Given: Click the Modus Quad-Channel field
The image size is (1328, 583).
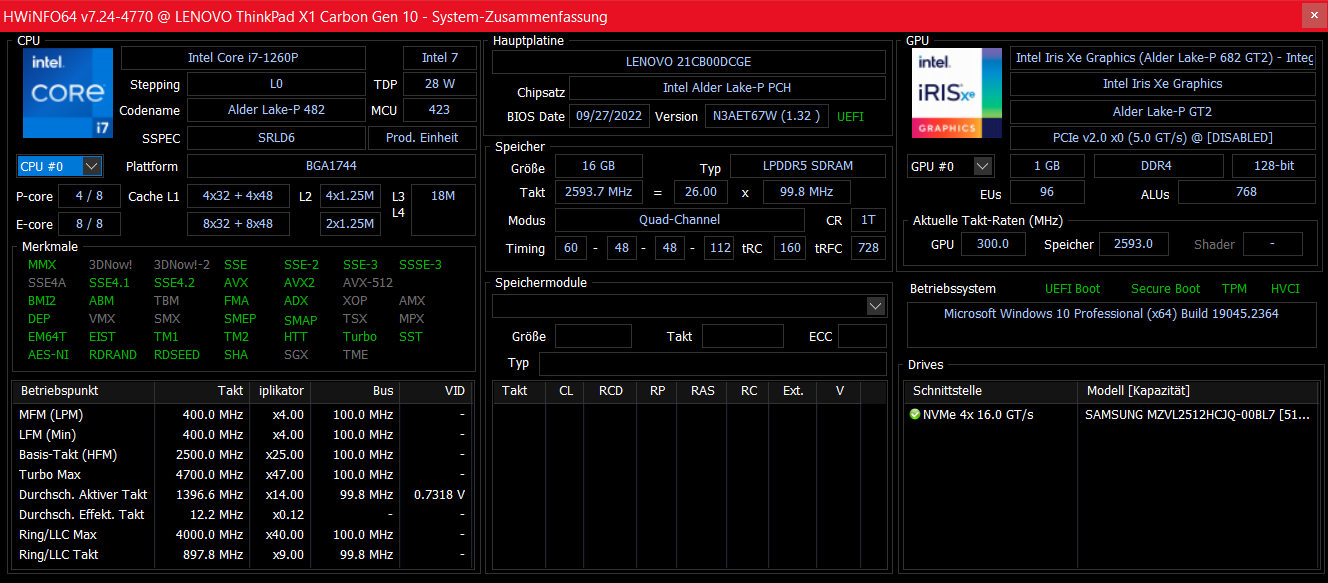Looking at the screenshot, I should coord(679,220).
